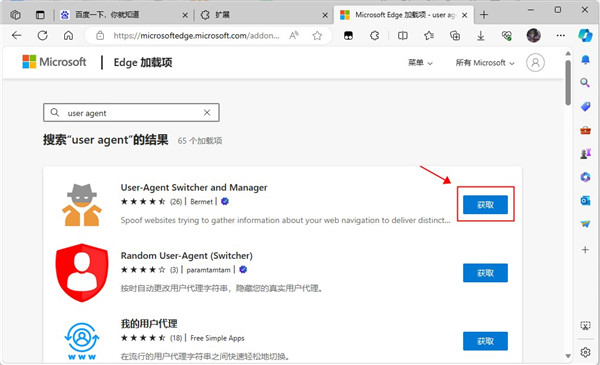Click the page vertical scrollbar thumb
The image size is (600, 365).
pyautogui.click(x=568, y=82)
